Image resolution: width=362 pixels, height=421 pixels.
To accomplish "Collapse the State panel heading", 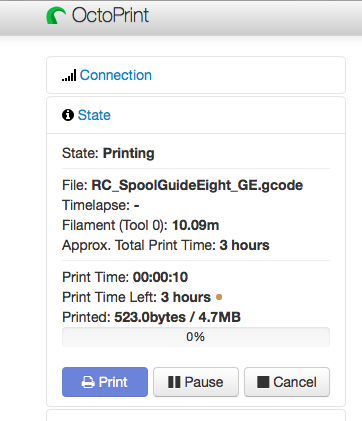I will click(x=94, y=115).
